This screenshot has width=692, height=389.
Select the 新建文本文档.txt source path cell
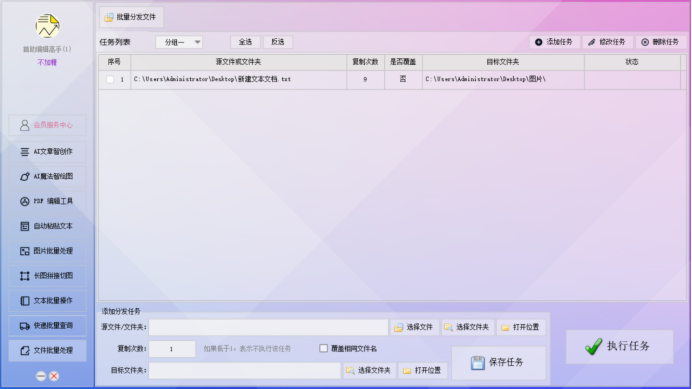tap(238, 79)
